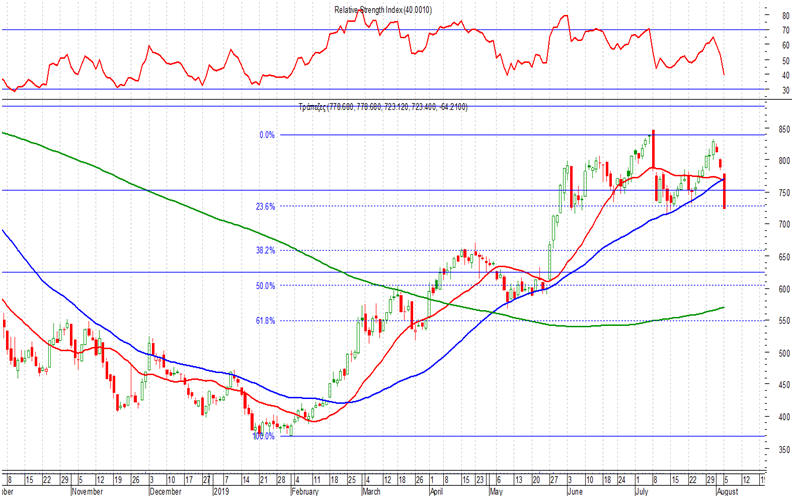Image resolution: width=794 pixels, height=498 pixels.
Task: Select the 0.0% Fibonacci level label
Action: coord(267,135)
